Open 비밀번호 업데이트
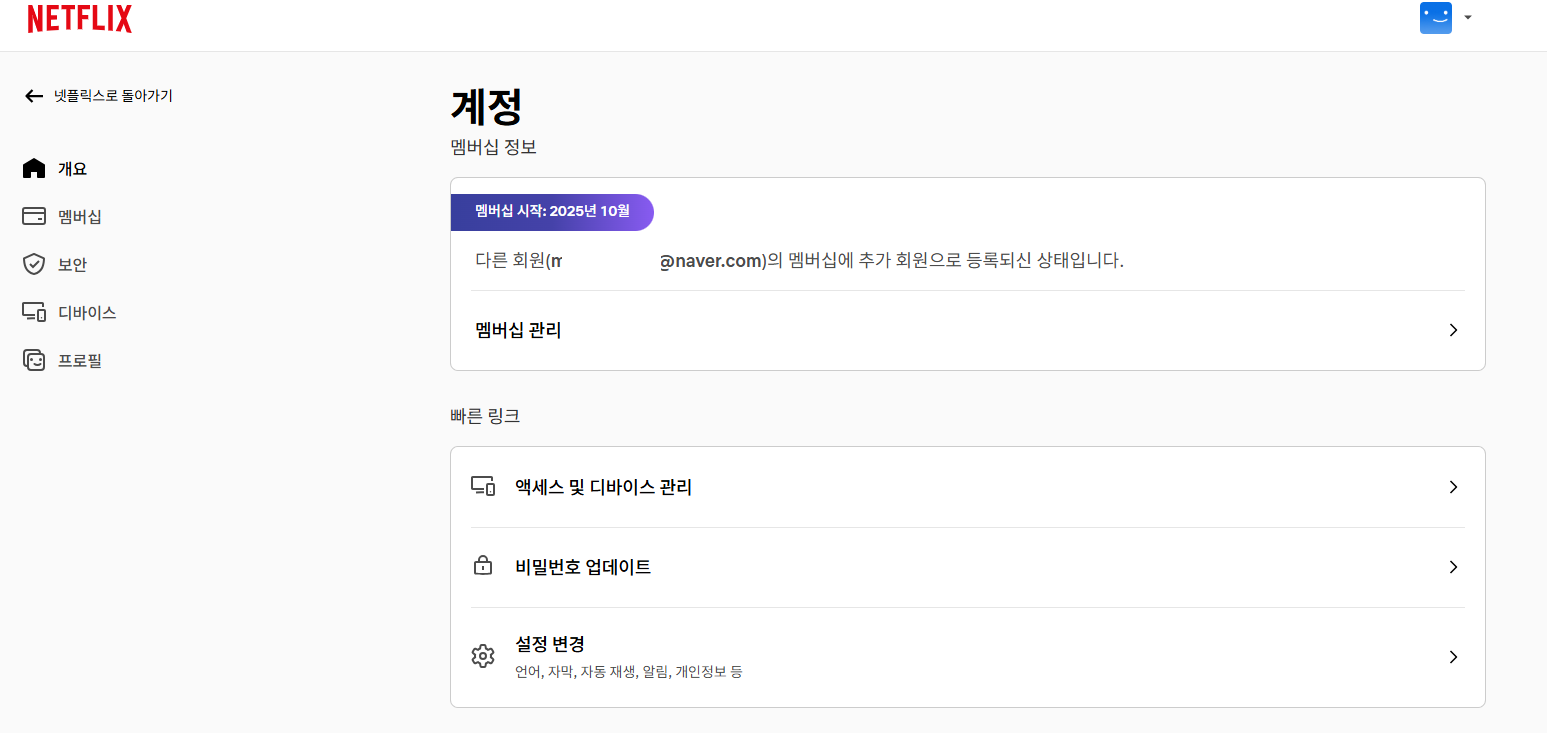 [967, 567]
